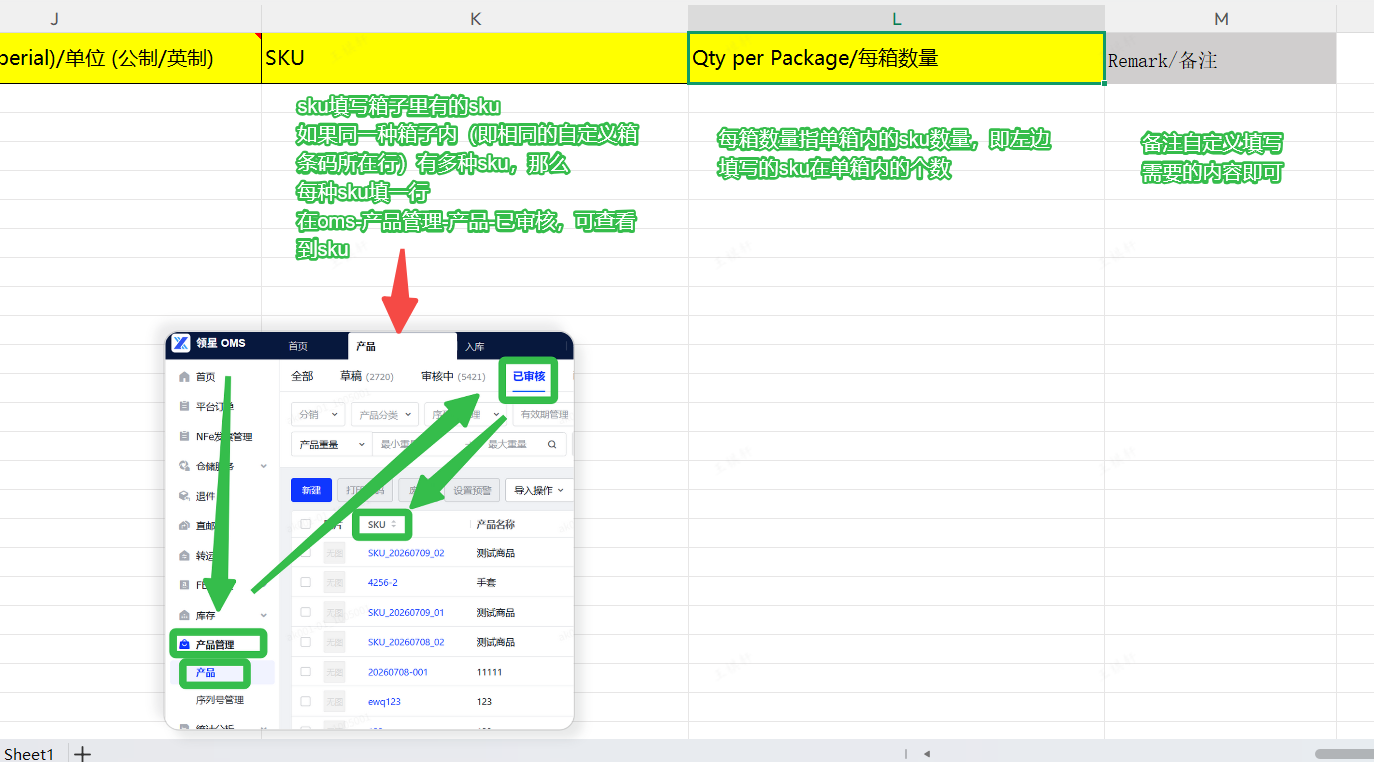Open the 产品分类 dropdown in the OMS filters
Viewport: 1374px width, 762px height.
[x=385, y=414]
